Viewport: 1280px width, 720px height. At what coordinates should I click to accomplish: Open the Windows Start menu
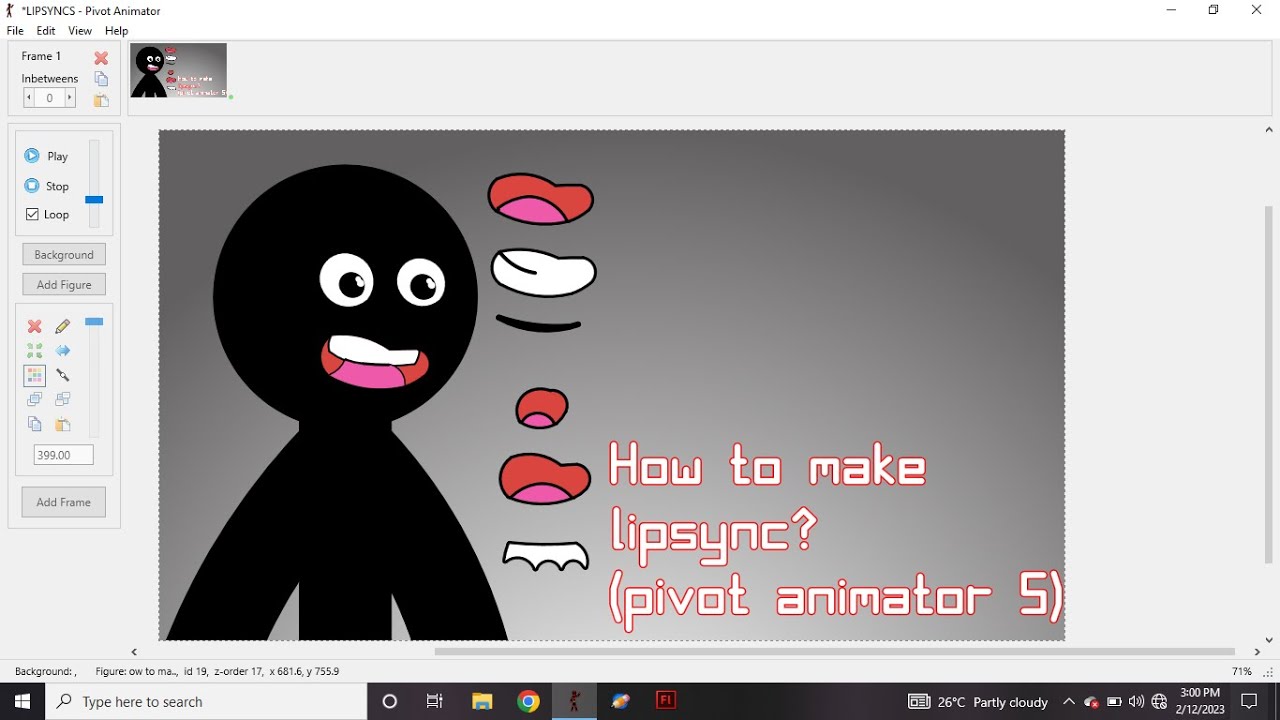pos(22,701)
